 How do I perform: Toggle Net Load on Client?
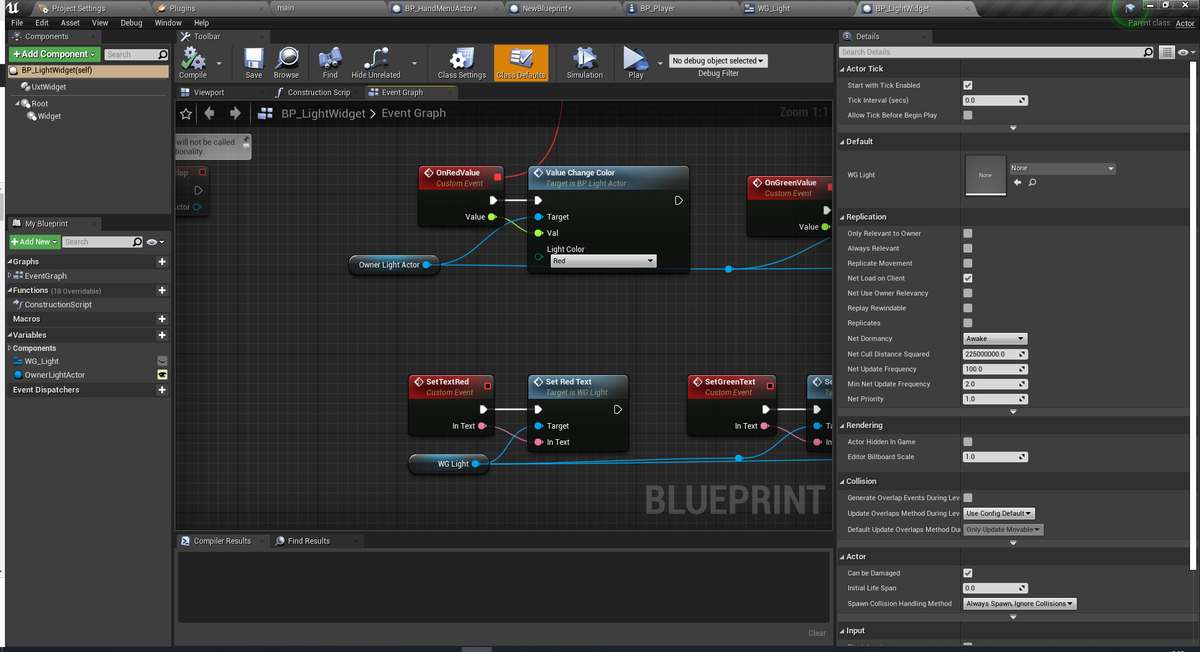[967, 278]
